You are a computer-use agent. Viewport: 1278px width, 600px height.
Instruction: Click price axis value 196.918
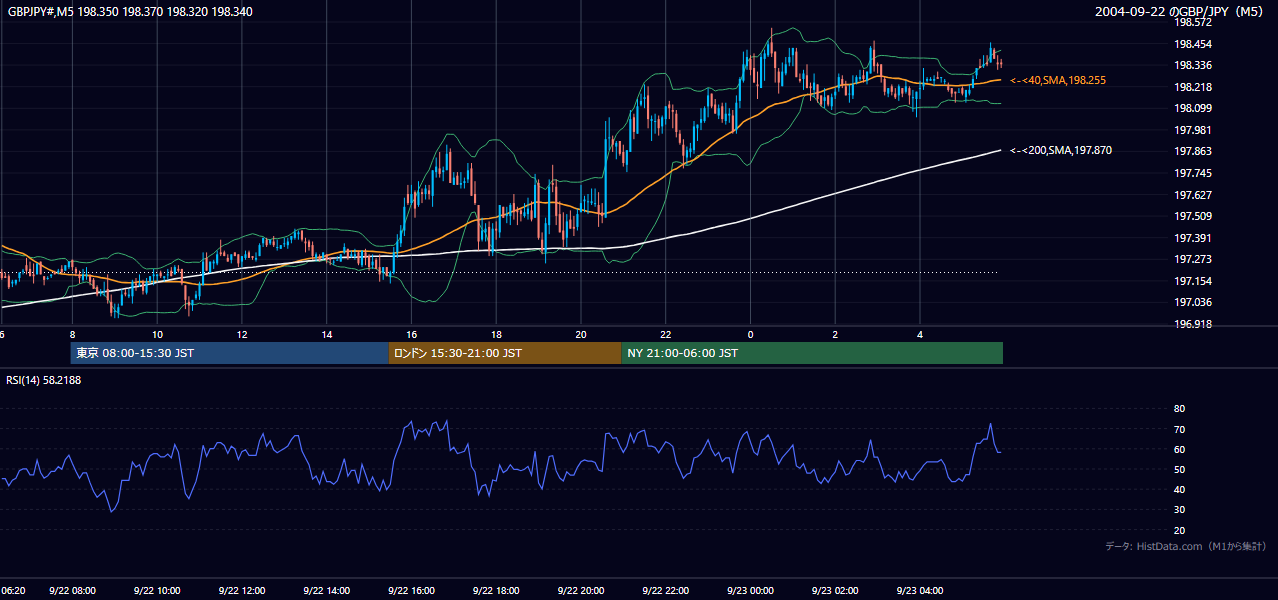(1193, 324)
